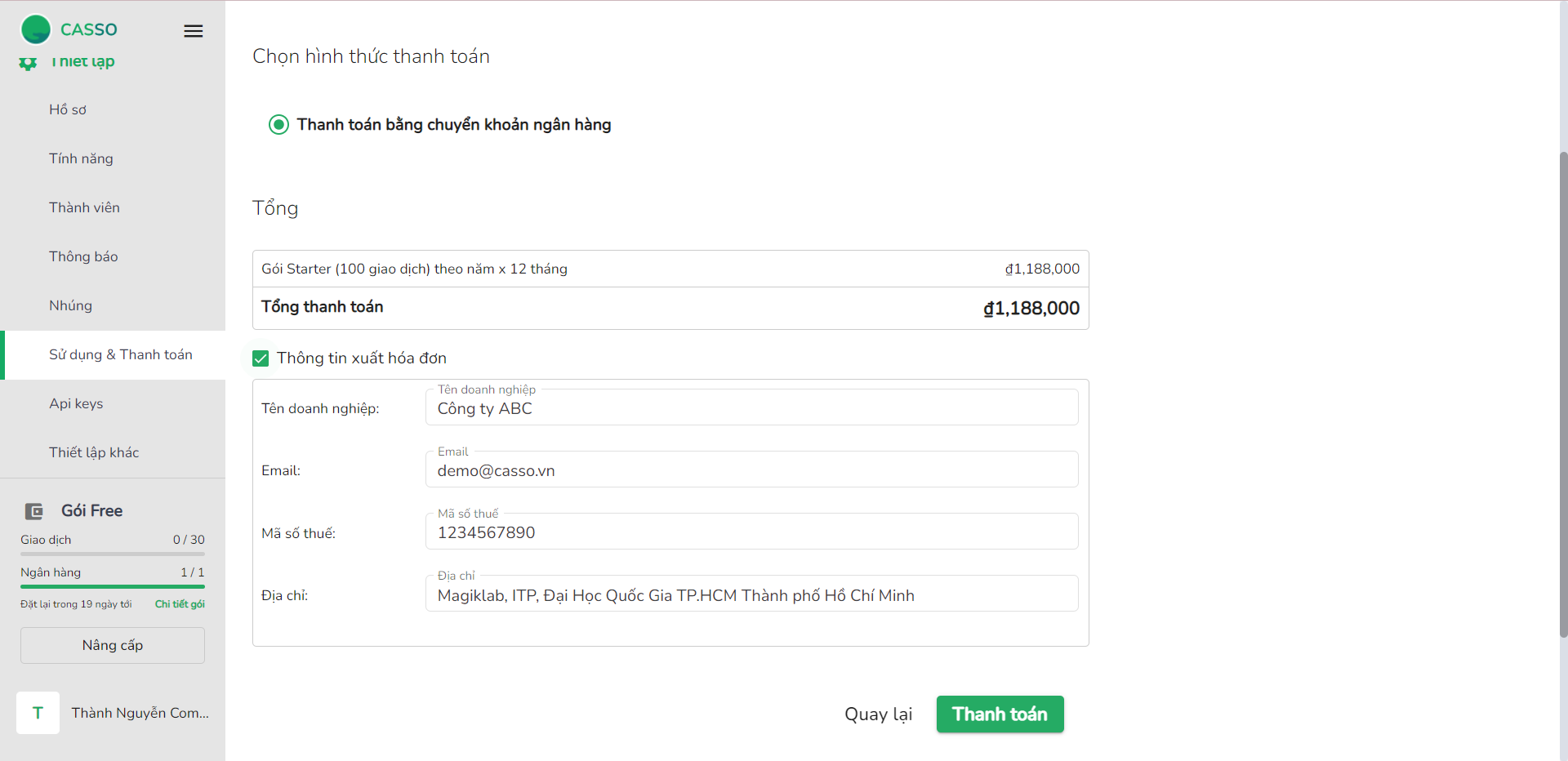Click the Nâng cấp button
The width and height of the screenshot is (1568, 761).
click(x=113, y=645)
